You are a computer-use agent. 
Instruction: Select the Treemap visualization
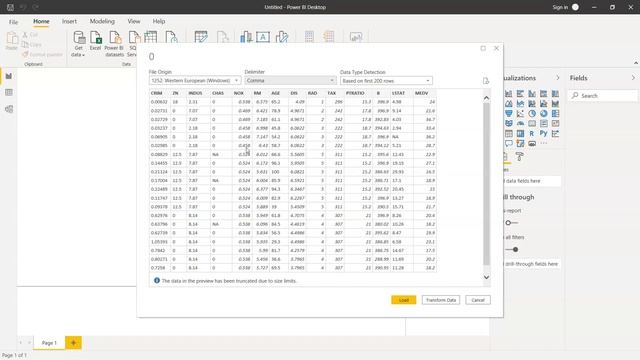555,113
